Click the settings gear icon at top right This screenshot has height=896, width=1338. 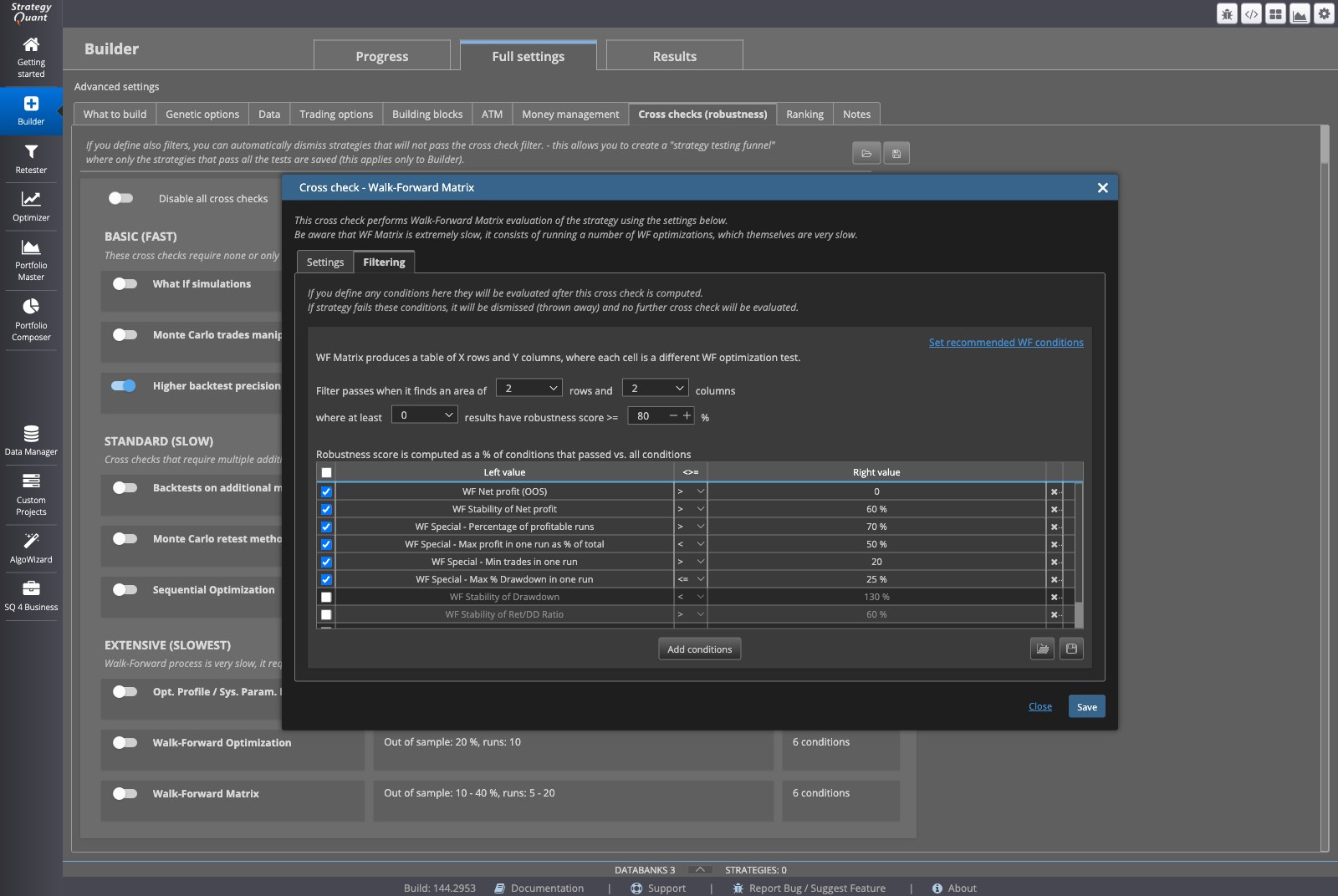1324,13
